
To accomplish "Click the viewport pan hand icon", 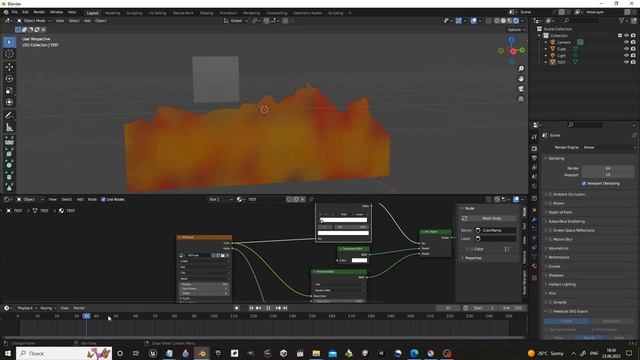I will (x=521, y=79).
